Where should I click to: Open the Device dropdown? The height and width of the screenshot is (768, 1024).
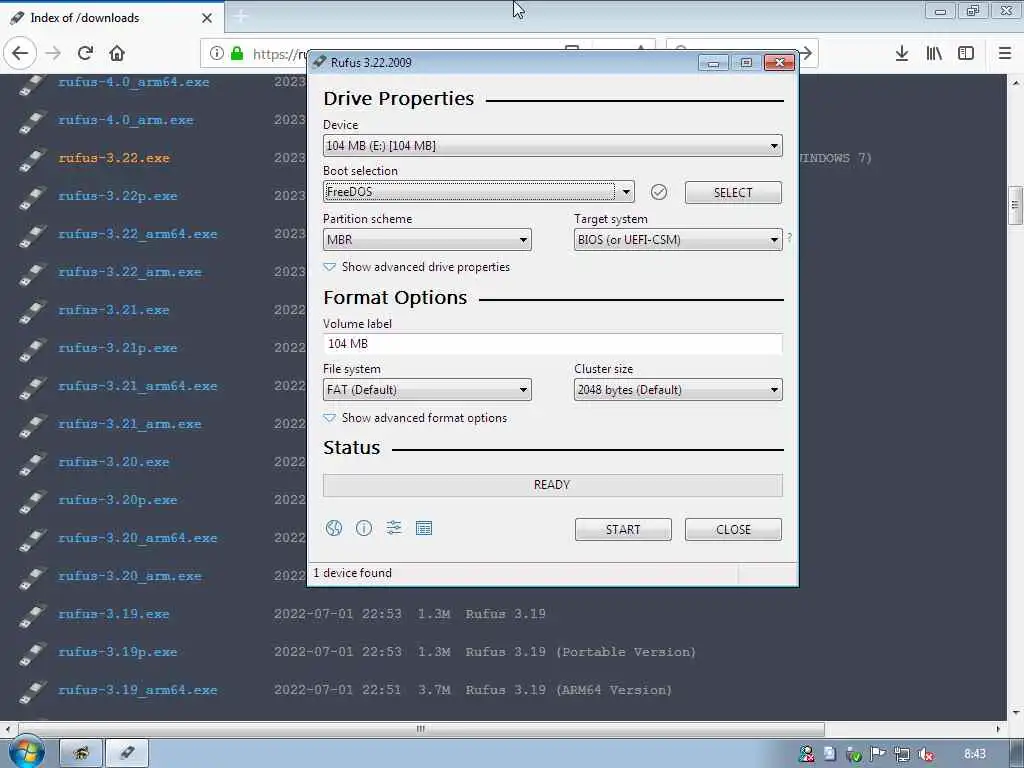[552, 146]
